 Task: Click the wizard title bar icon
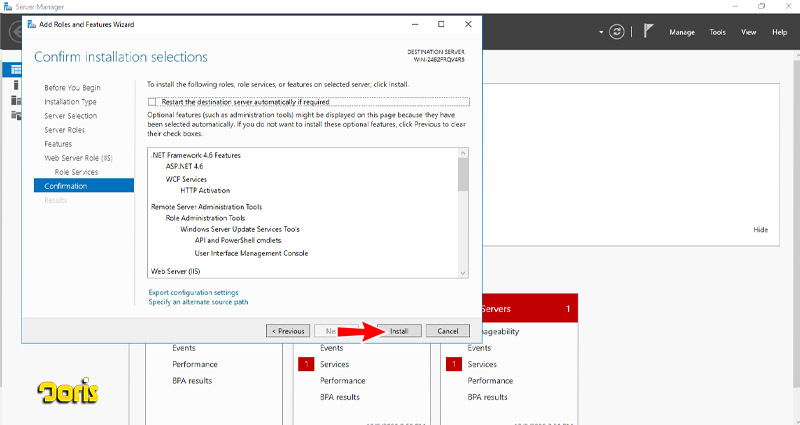(x=32, y=24)
